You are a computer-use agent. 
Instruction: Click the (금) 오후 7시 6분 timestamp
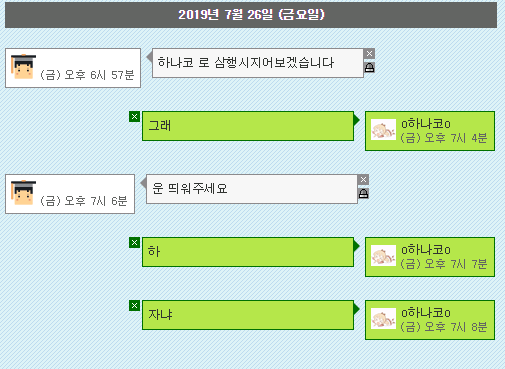click(83, 201)
